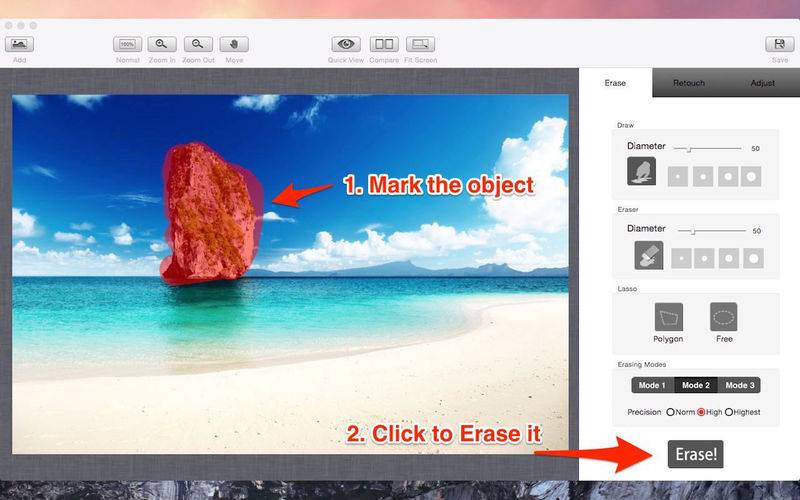Select the Free lasso tool
The height and width of the screenshot is (500, 800).
click(x=724, y=317)
